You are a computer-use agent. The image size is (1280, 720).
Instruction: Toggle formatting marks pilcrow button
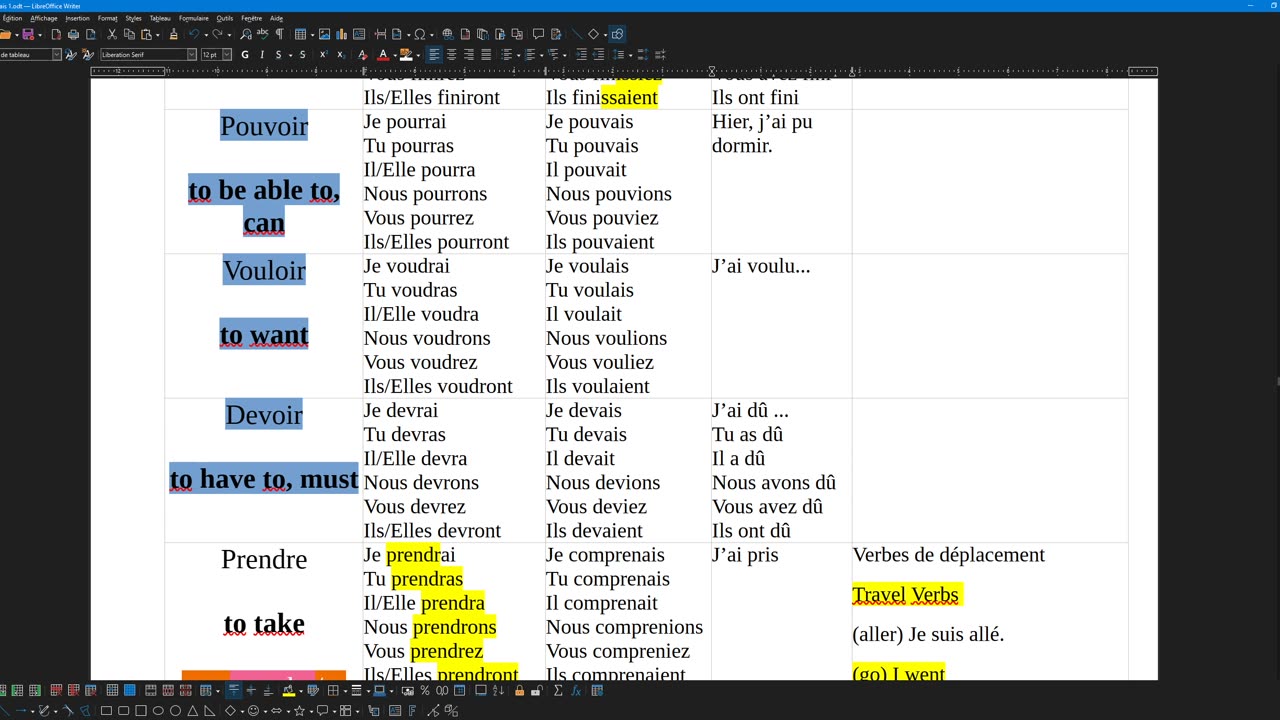279,34
